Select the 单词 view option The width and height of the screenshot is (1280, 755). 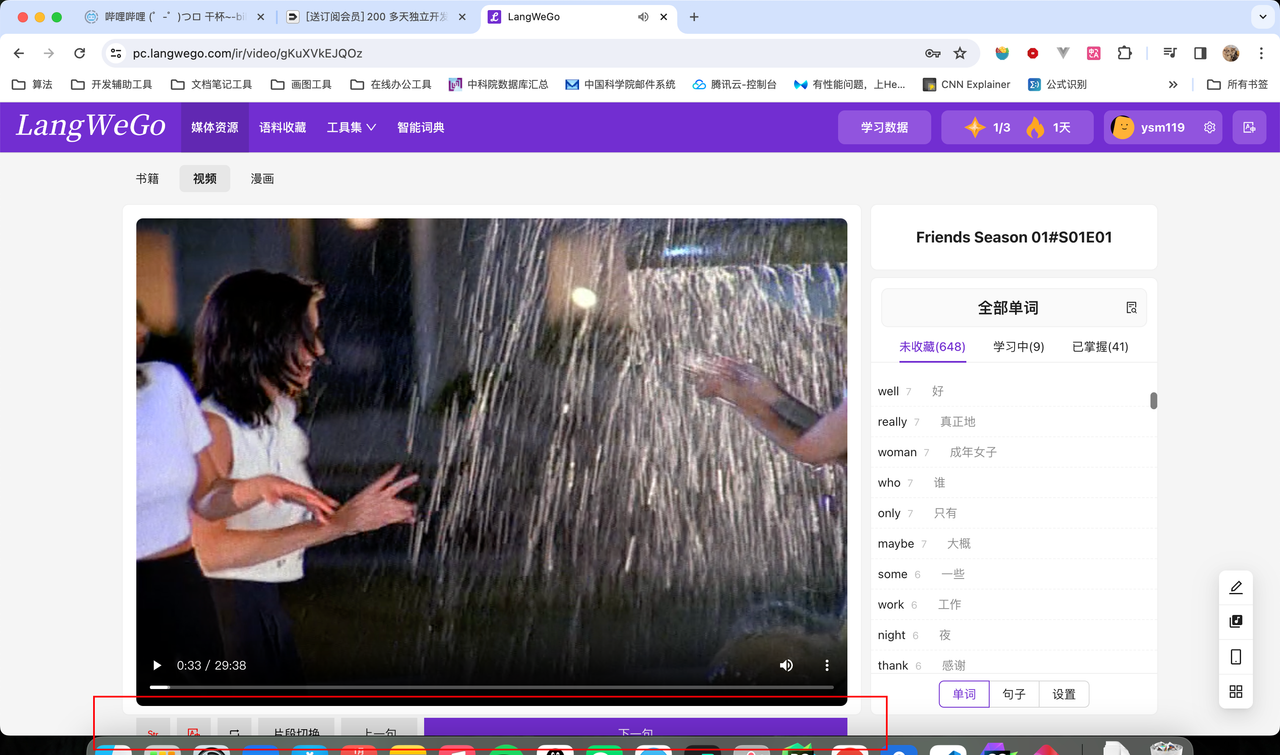964,694
